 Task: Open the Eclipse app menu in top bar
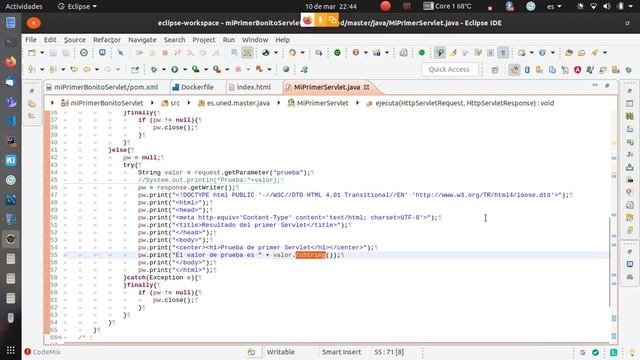[x=77, y=7]
